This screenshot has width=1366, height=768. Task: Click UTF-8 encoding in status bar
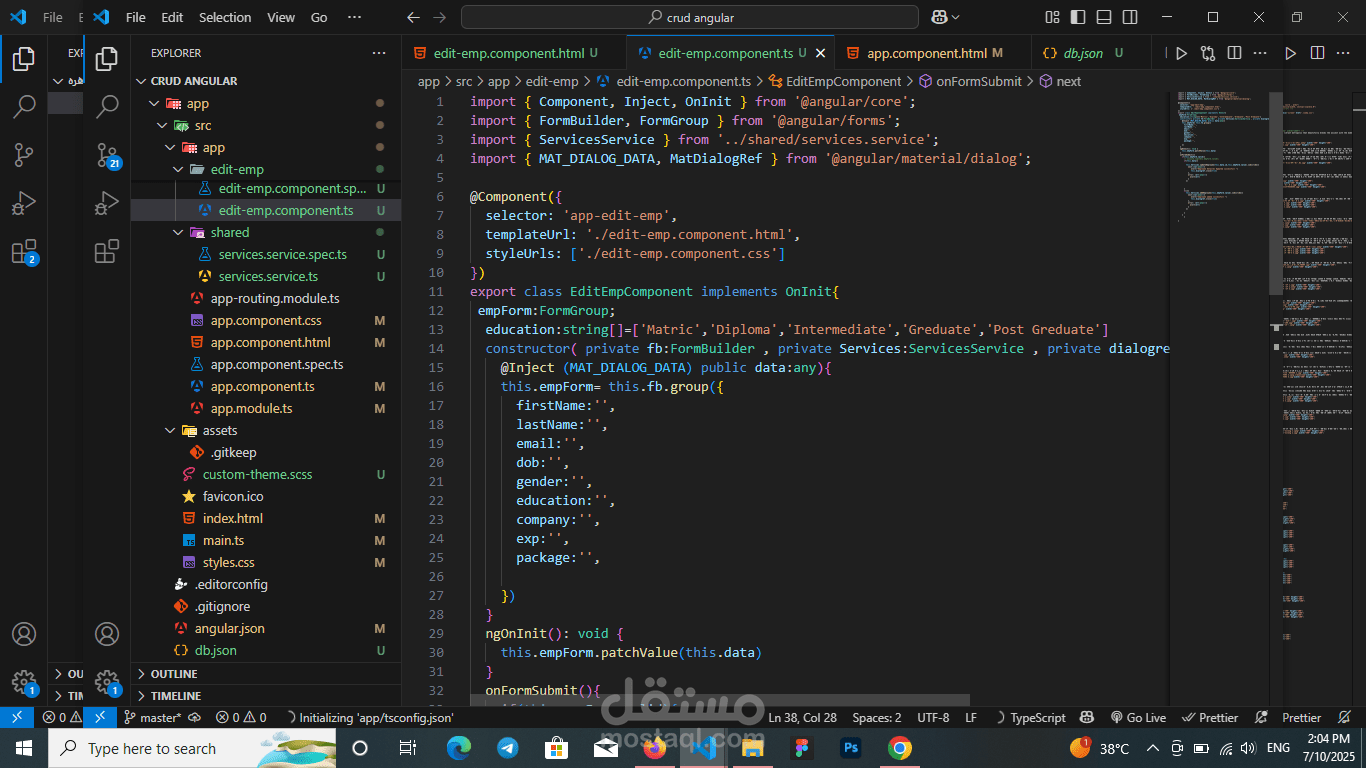[x=933, y=717]
